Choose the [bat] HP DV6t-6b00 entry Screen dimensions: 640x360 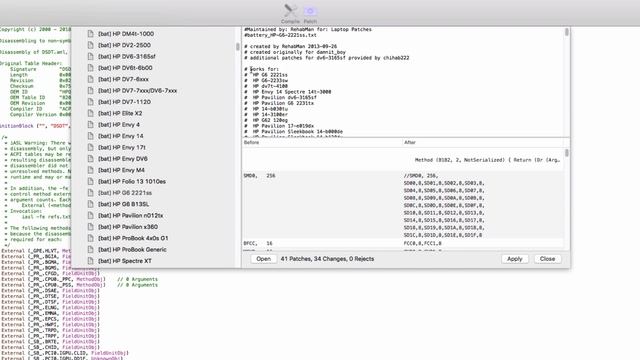pos(125,68)
